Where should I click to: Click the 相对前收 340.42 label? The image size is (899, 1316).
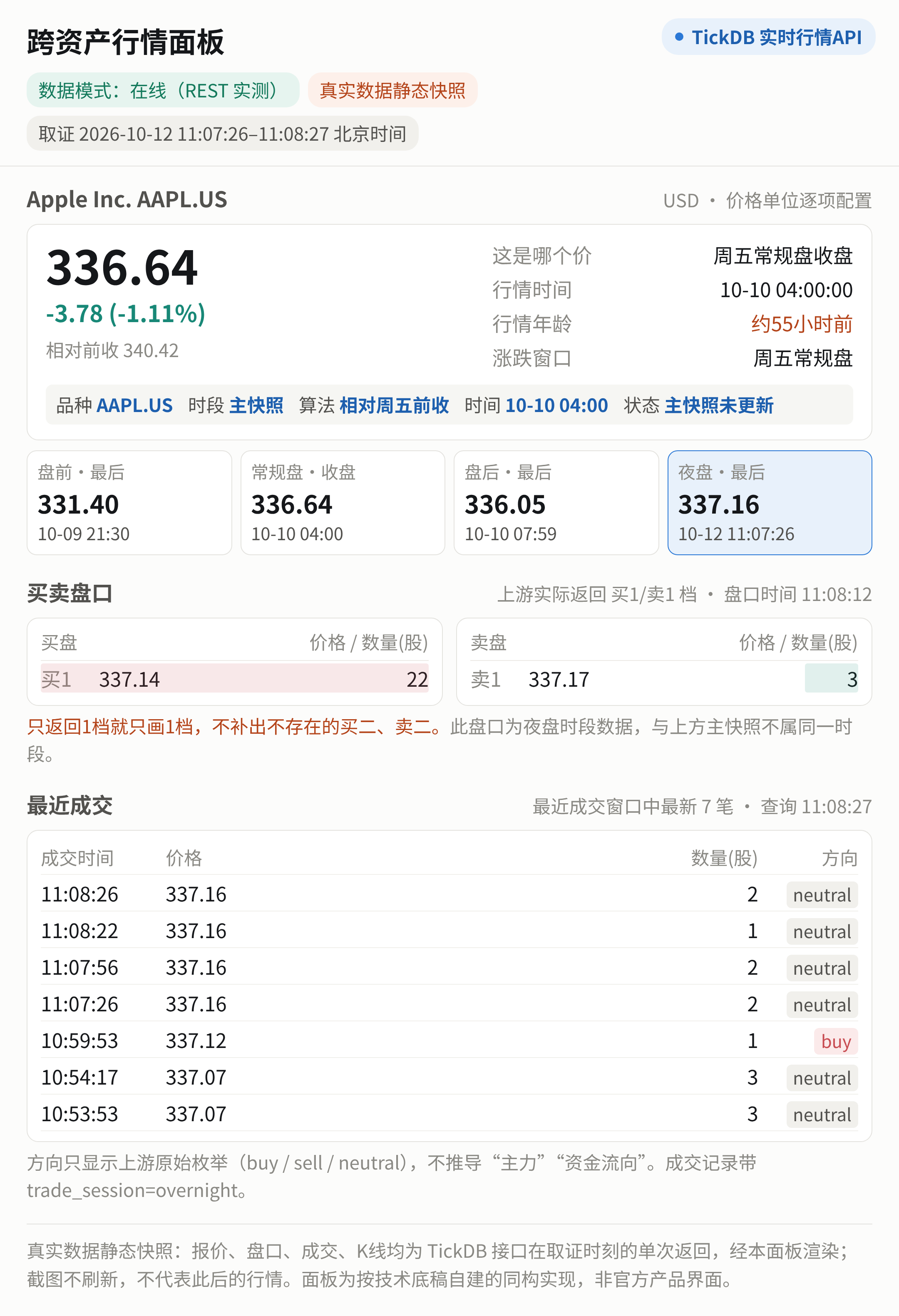(x=112, y=350)
